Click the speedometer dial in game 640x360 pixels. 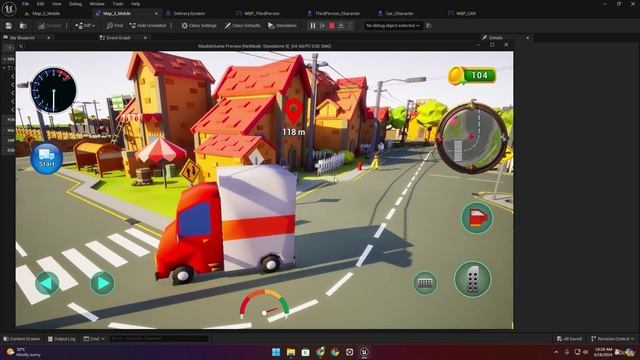(53, 90)
